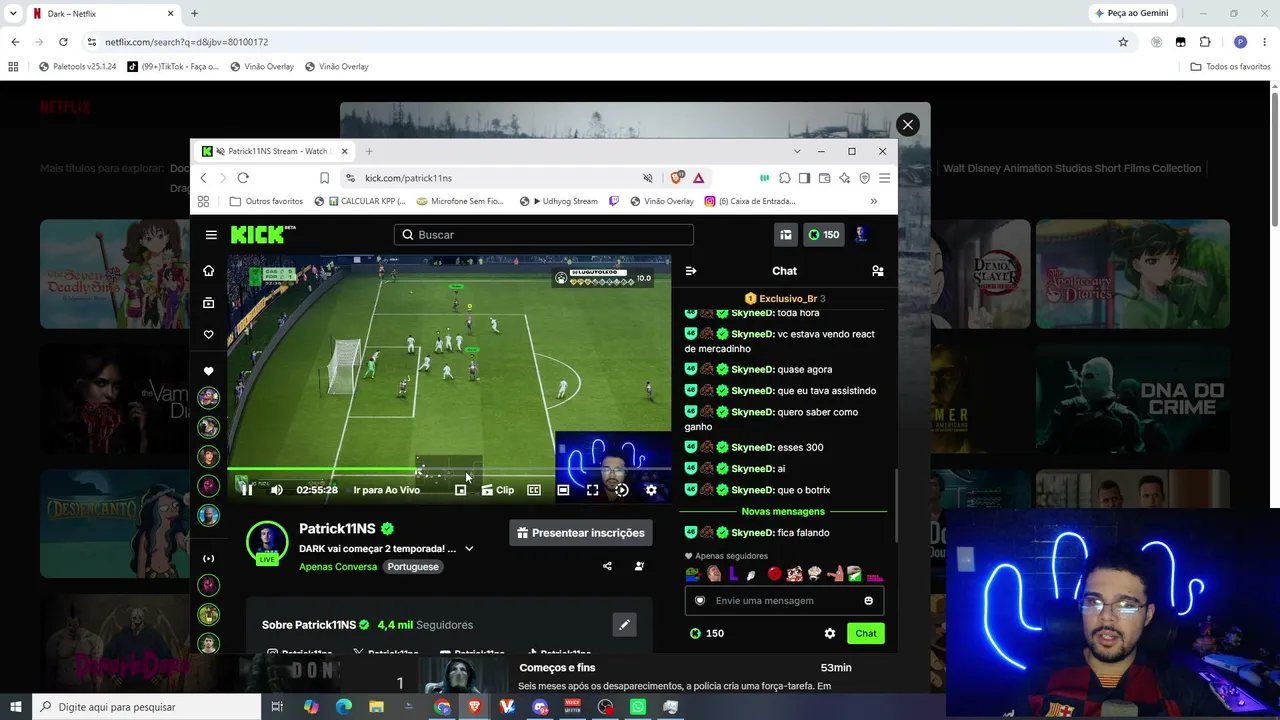
Task: Edit the Sobre Patrick11NS section
Action: point(624,625)
